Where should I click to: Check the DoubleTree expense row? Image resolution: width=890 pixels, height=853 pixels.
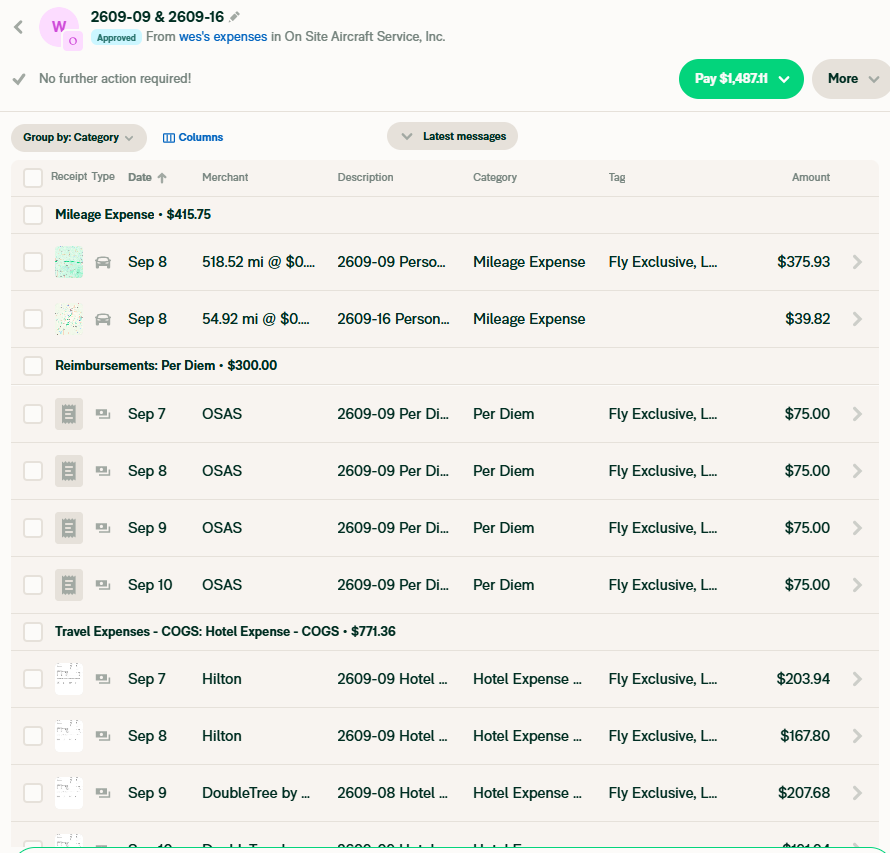point(33,793)
